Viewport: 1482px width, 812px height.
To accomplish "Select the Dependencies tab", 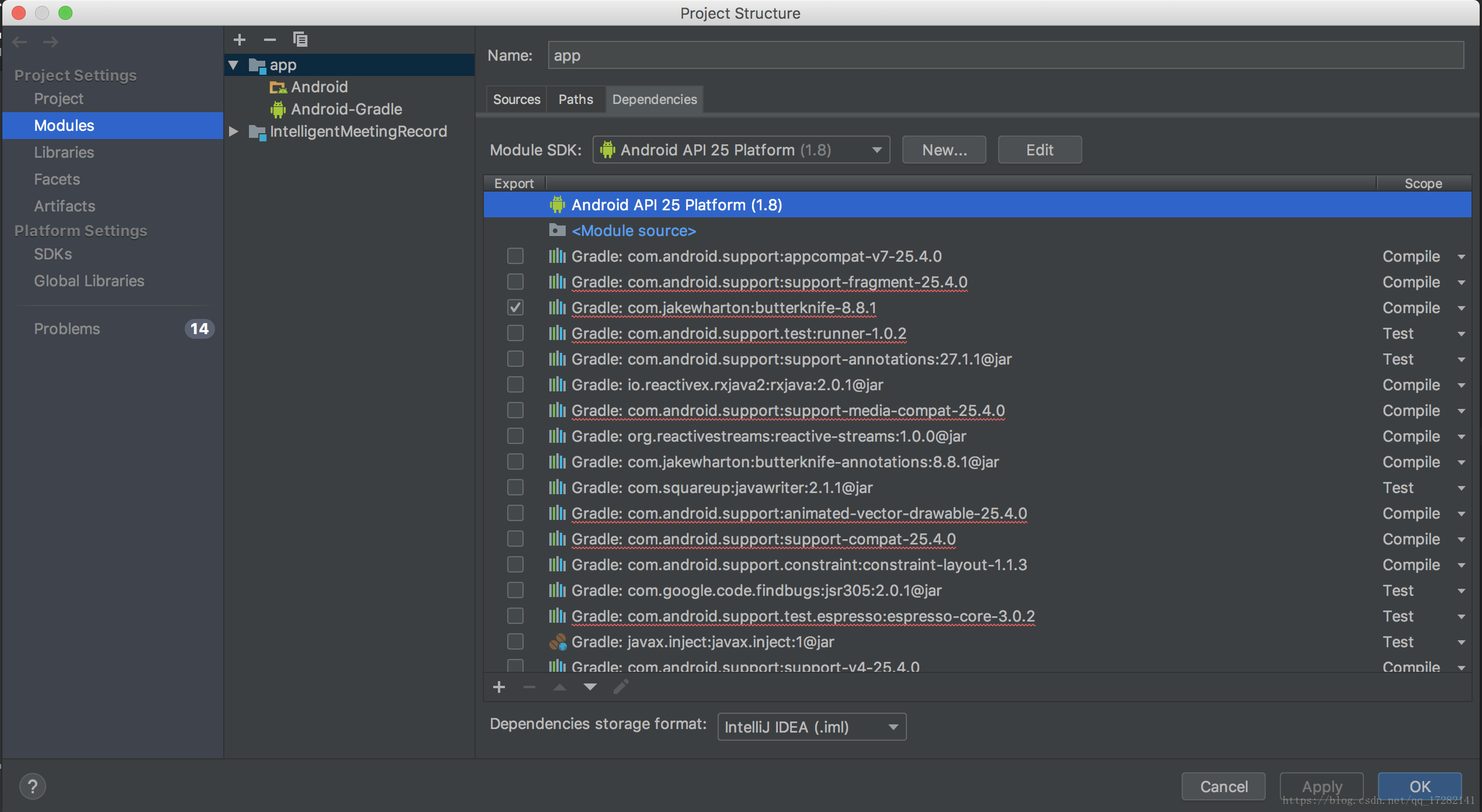I will coord(655,99).
